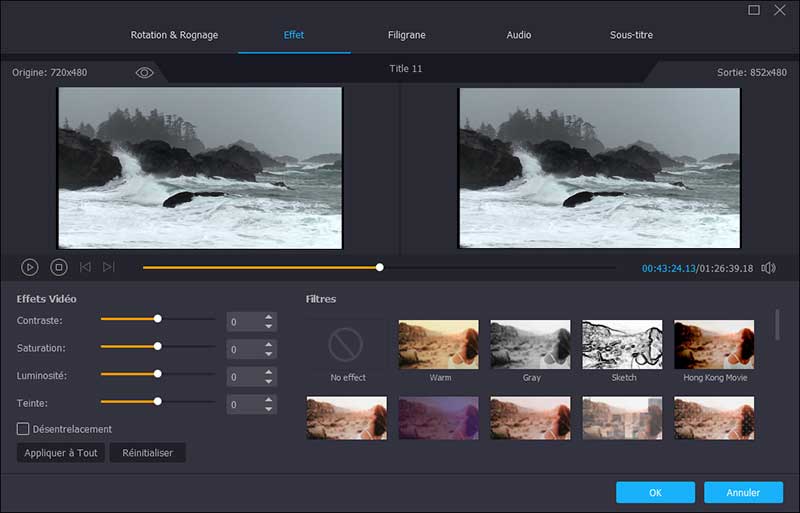The image size is (800, 513).
Task: Apply the Sketch filter thumbnail
Action: pyautogui.click(x=622, y=345)
